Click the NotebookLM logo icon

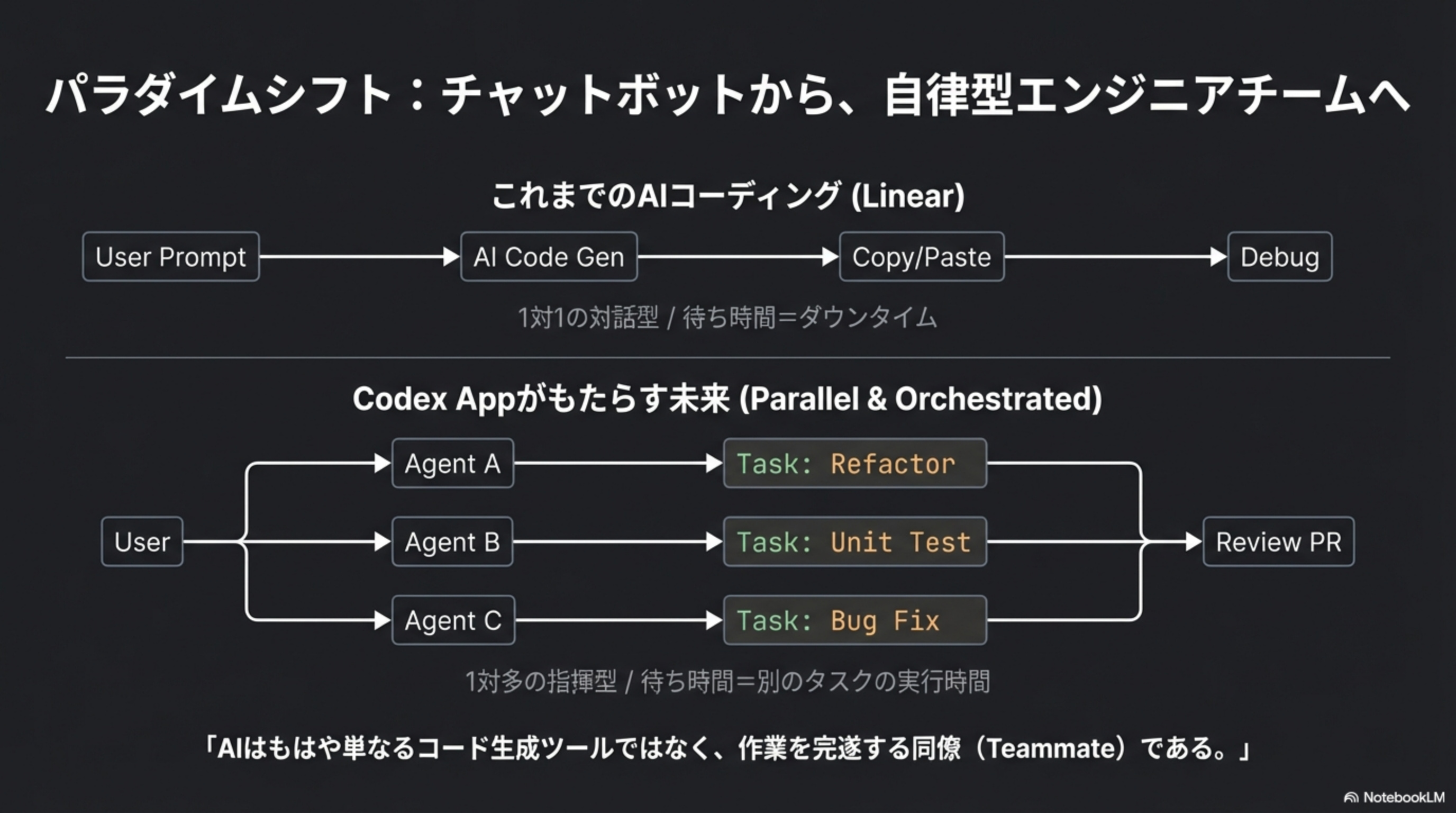(1350, 798)
